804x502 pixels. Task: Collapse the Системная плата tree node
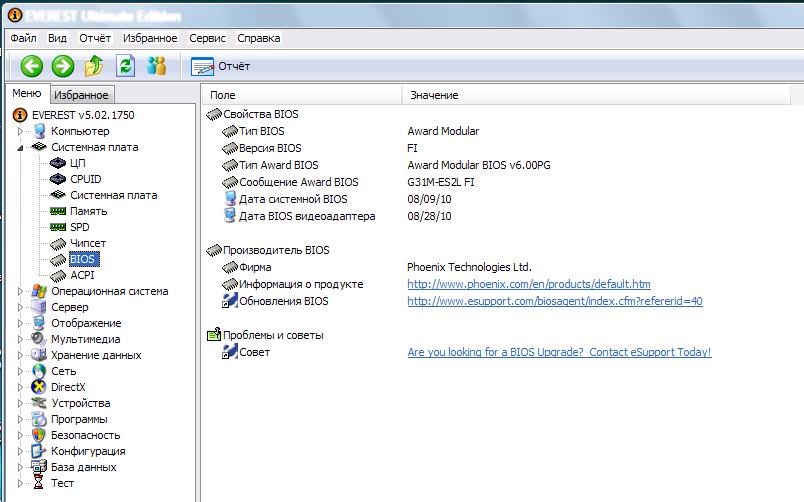point(20,147)
